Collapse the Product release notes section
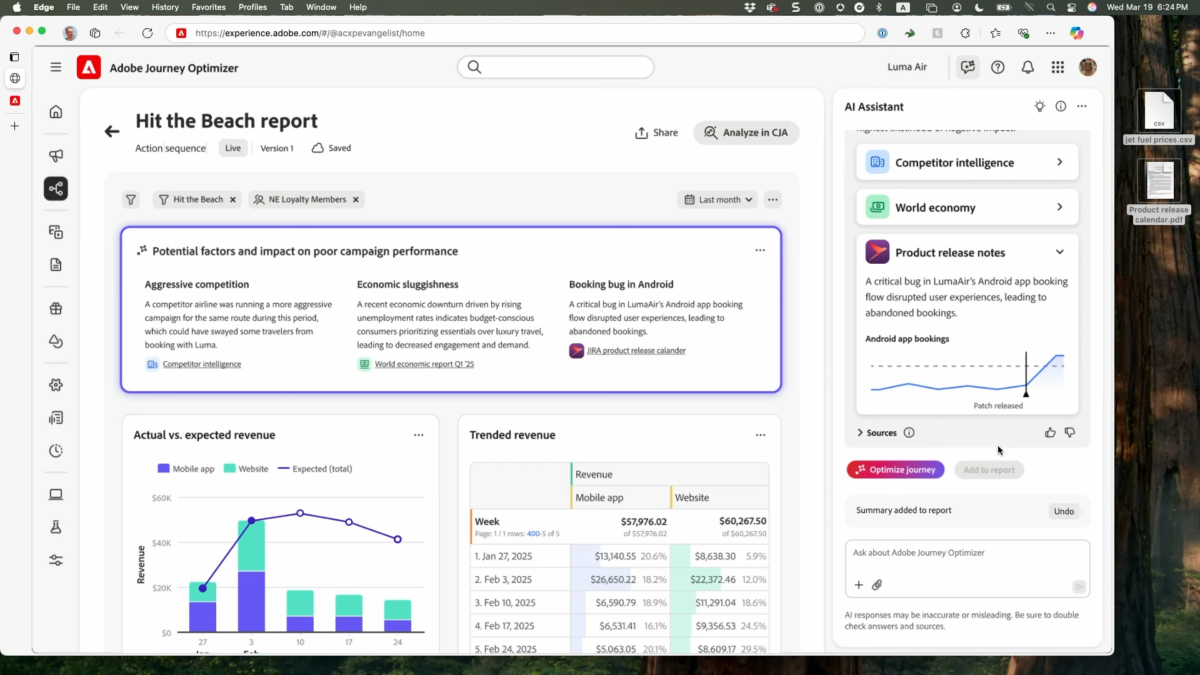1200x675 pixels. pyautogui.click(x=1059, y=252)
